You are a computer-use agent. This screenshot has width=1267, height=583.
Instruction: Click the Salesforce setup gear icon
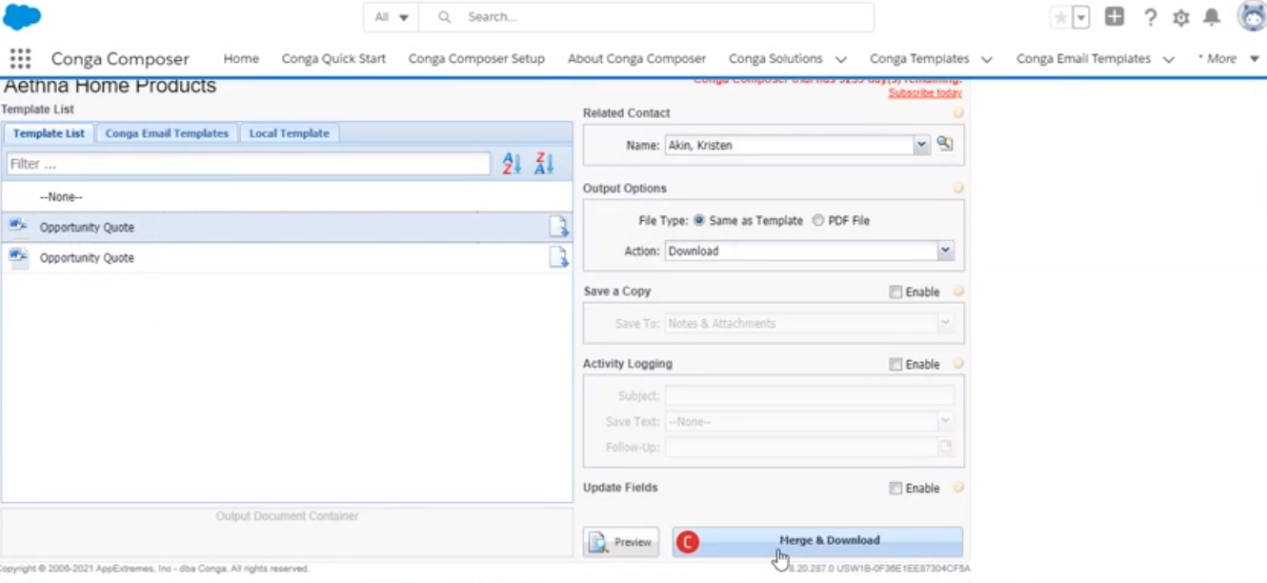click(x=1180, y=16)
